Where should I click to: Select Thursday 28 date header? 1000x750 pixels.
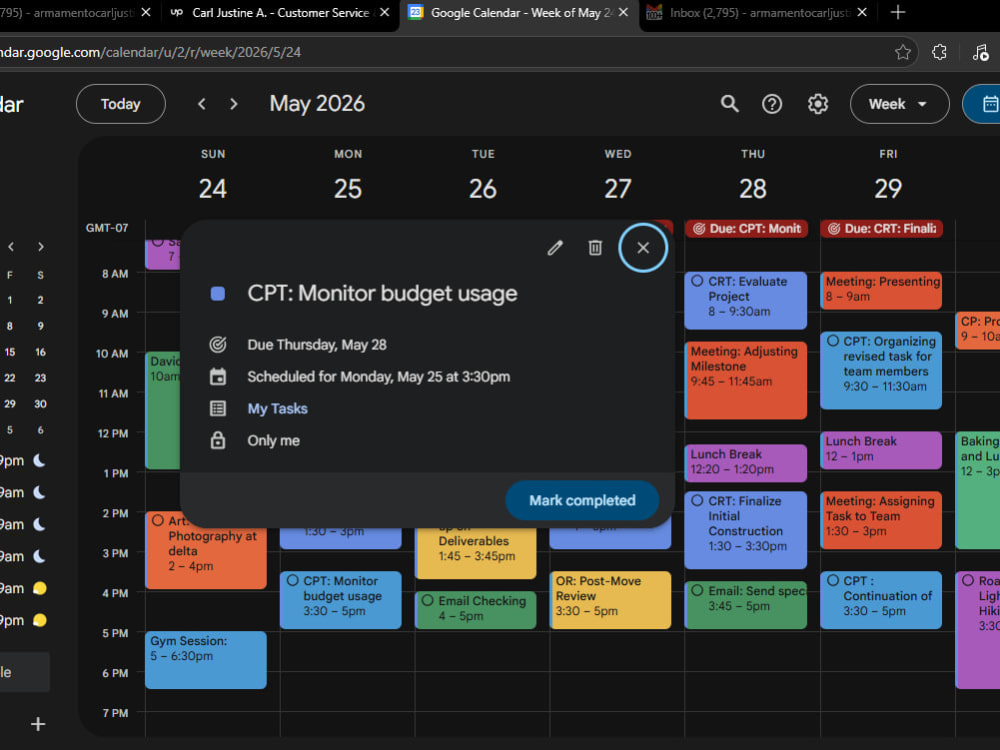click(x=753, y=188)
